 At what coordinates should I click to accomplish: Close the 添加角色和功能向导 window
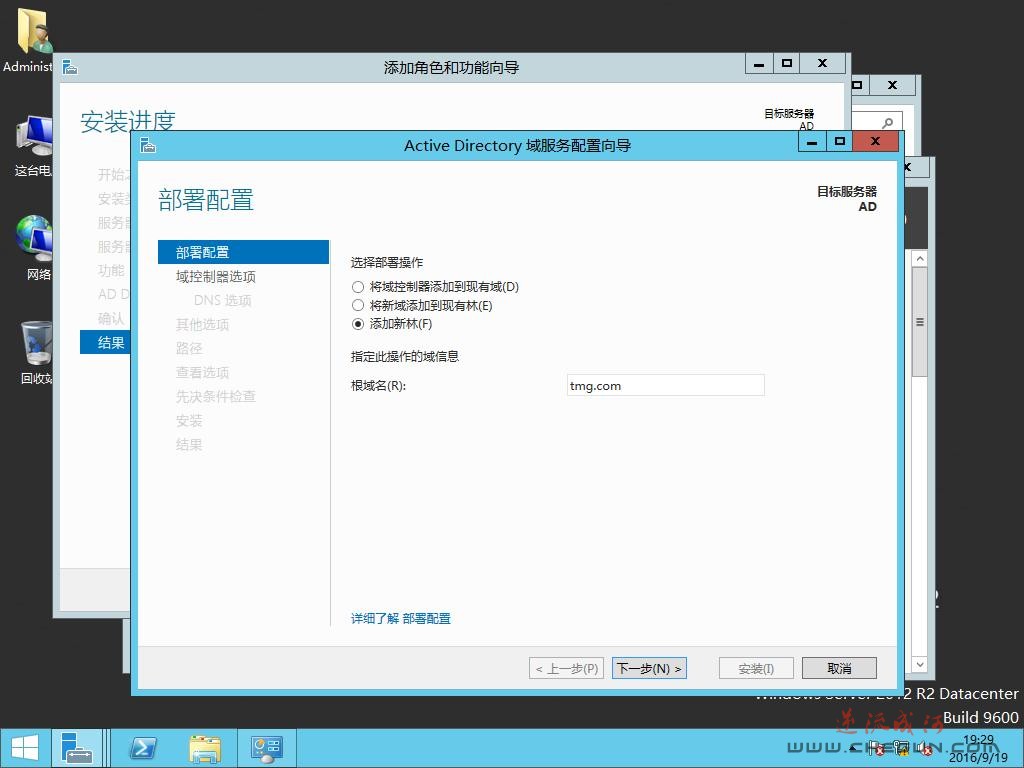pos(823,63)
